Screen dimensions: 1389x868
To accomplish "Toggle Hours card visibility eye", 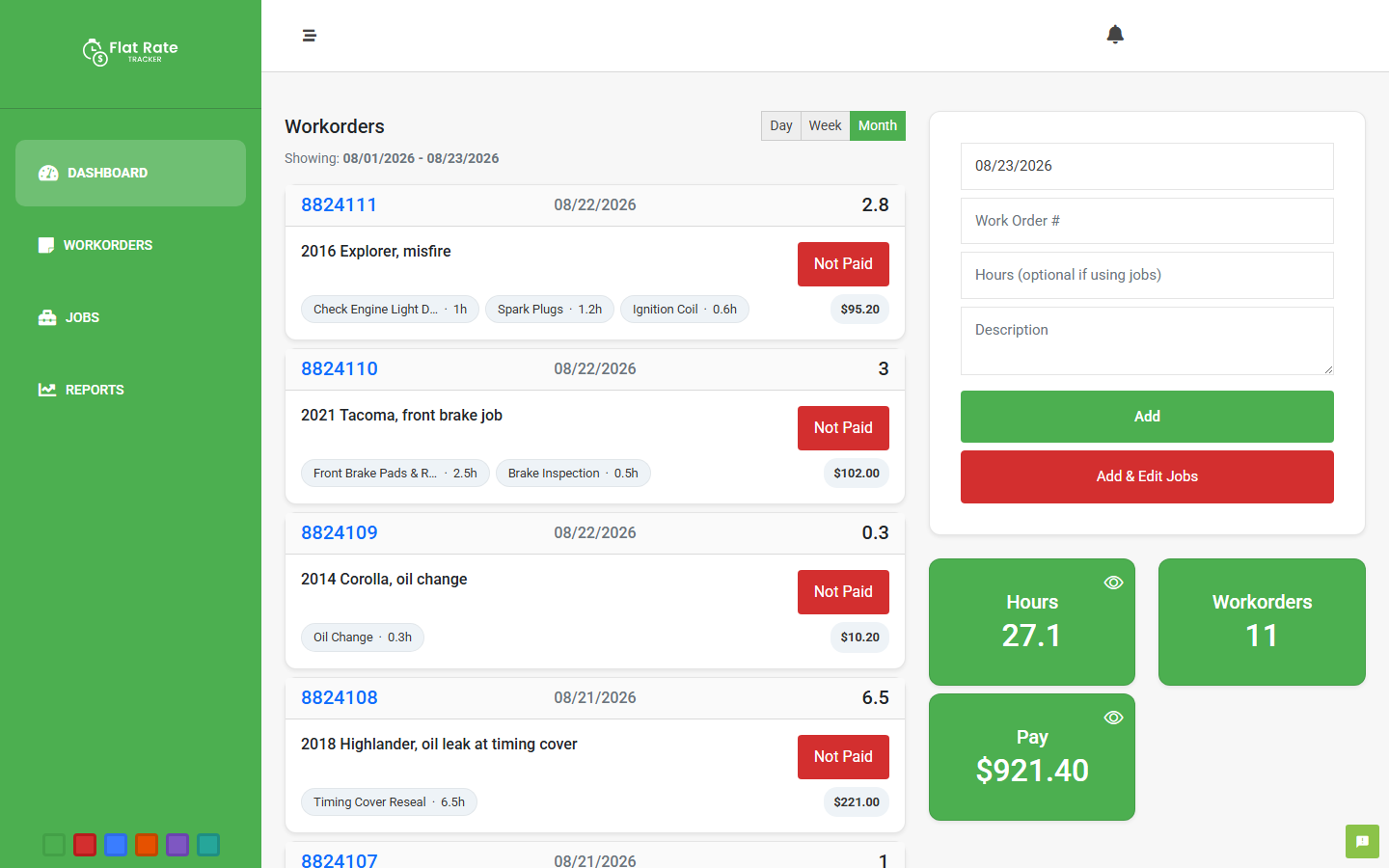I will pos(1113,583).
